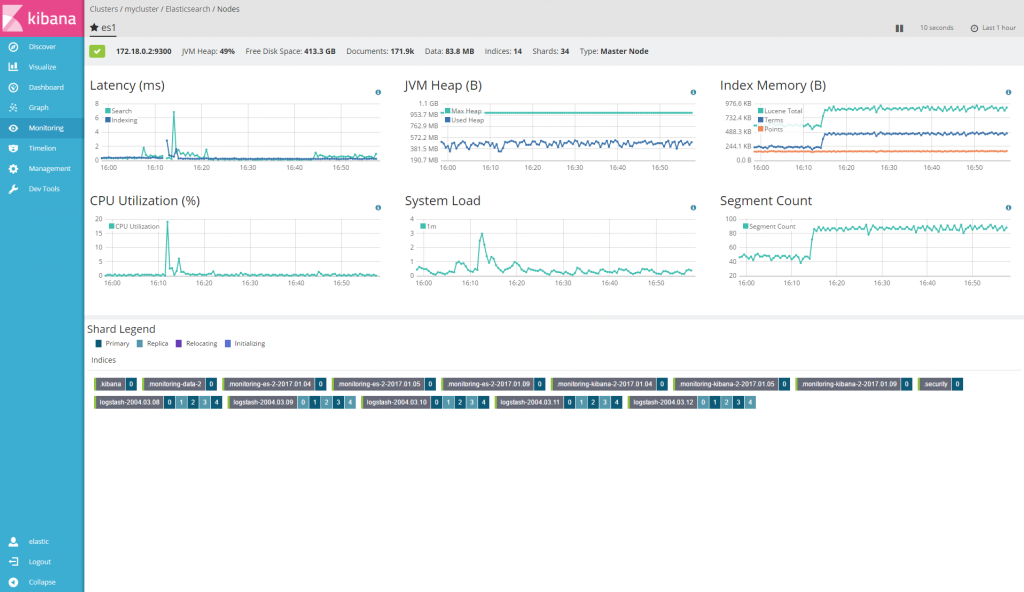Open the Management gear icon
1024x592 pixels.
(x=13, y=169)
